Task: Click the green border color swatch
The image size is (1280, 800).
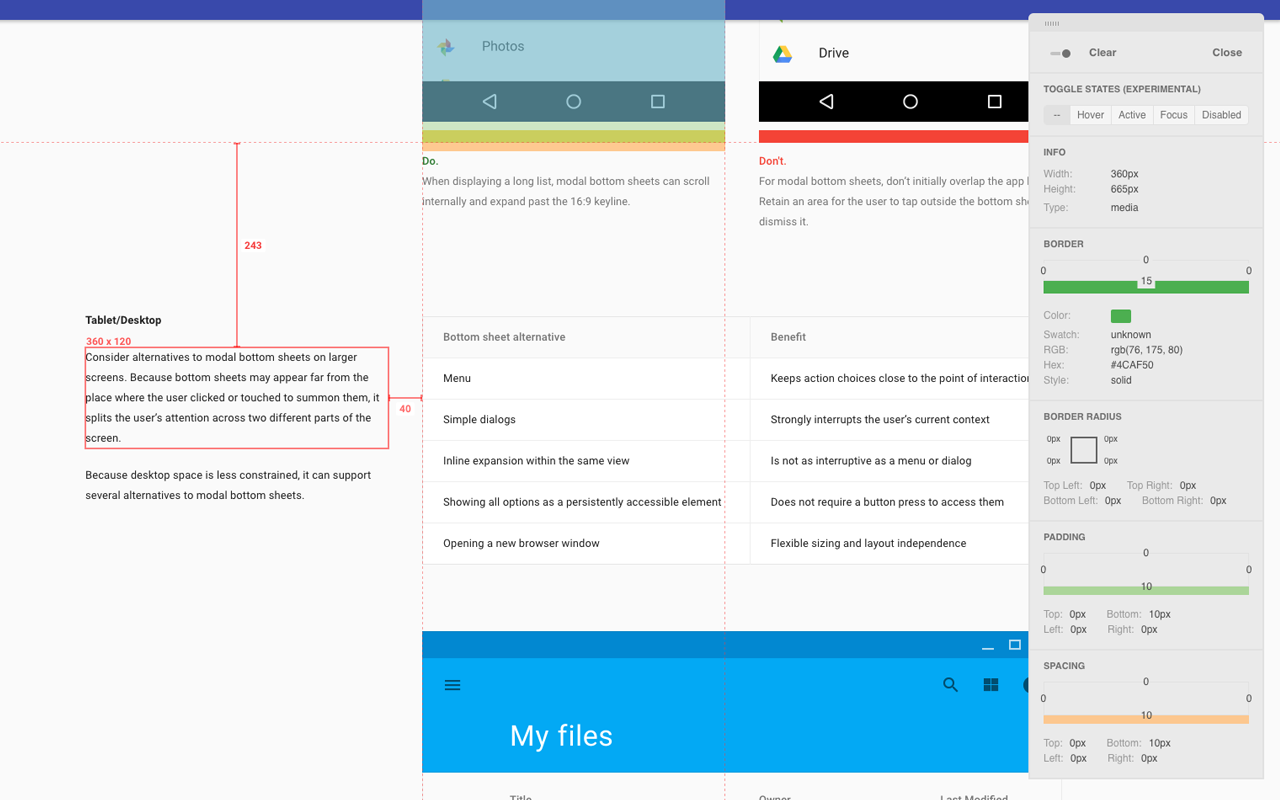Action: click(1121, 316)
